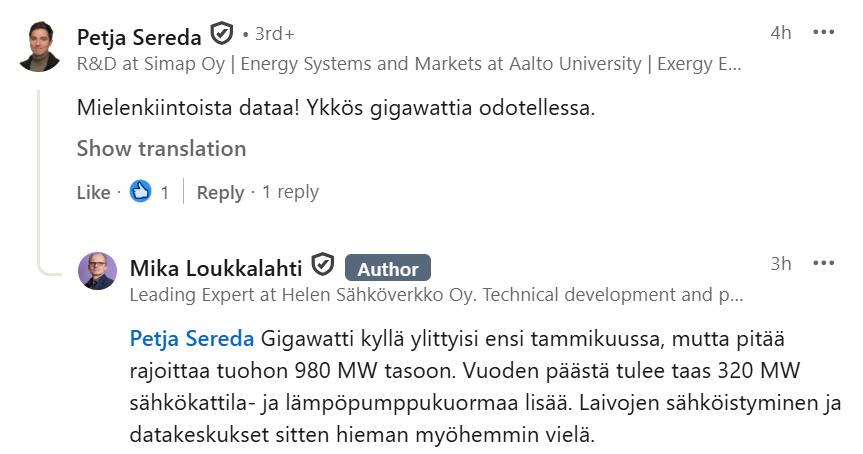The image size is (863, 454).
Task: Open more options for Petja Sereda's comment
Action: pos(823,33)
